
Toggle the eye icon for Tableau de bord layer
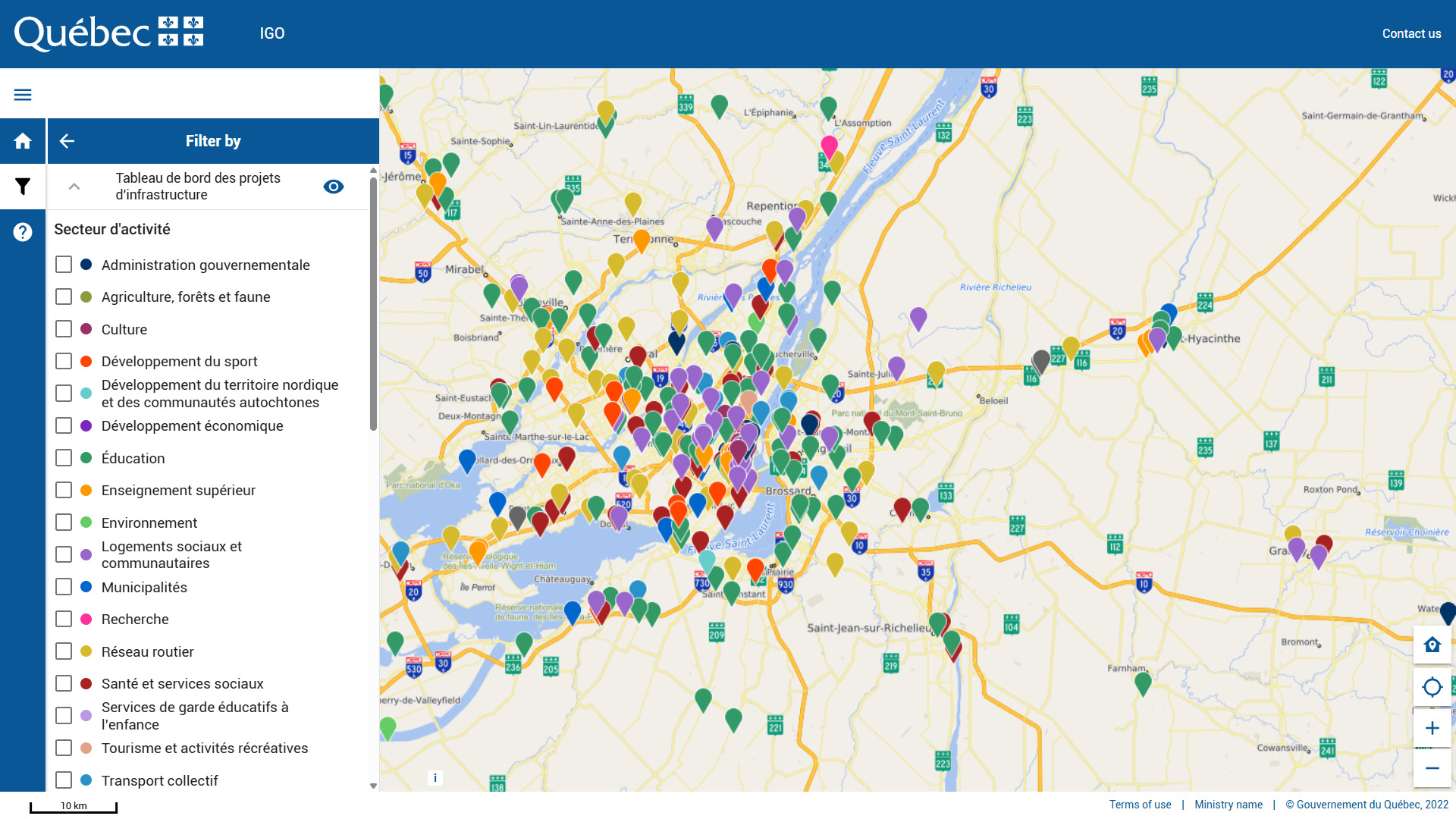coord(334,187)
